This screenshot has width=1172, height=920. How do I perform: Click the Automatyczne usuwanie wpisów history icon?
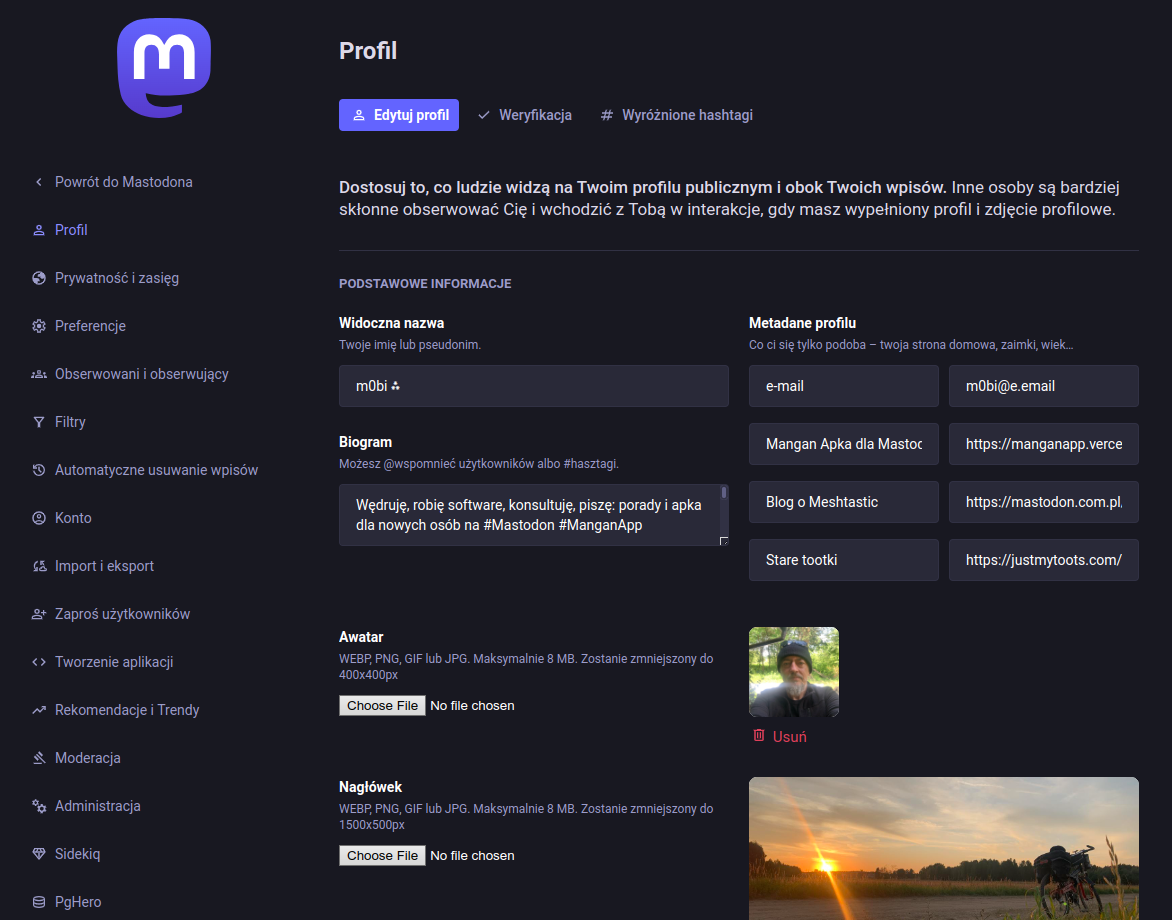pyautogui.click(x=39, y=470)
